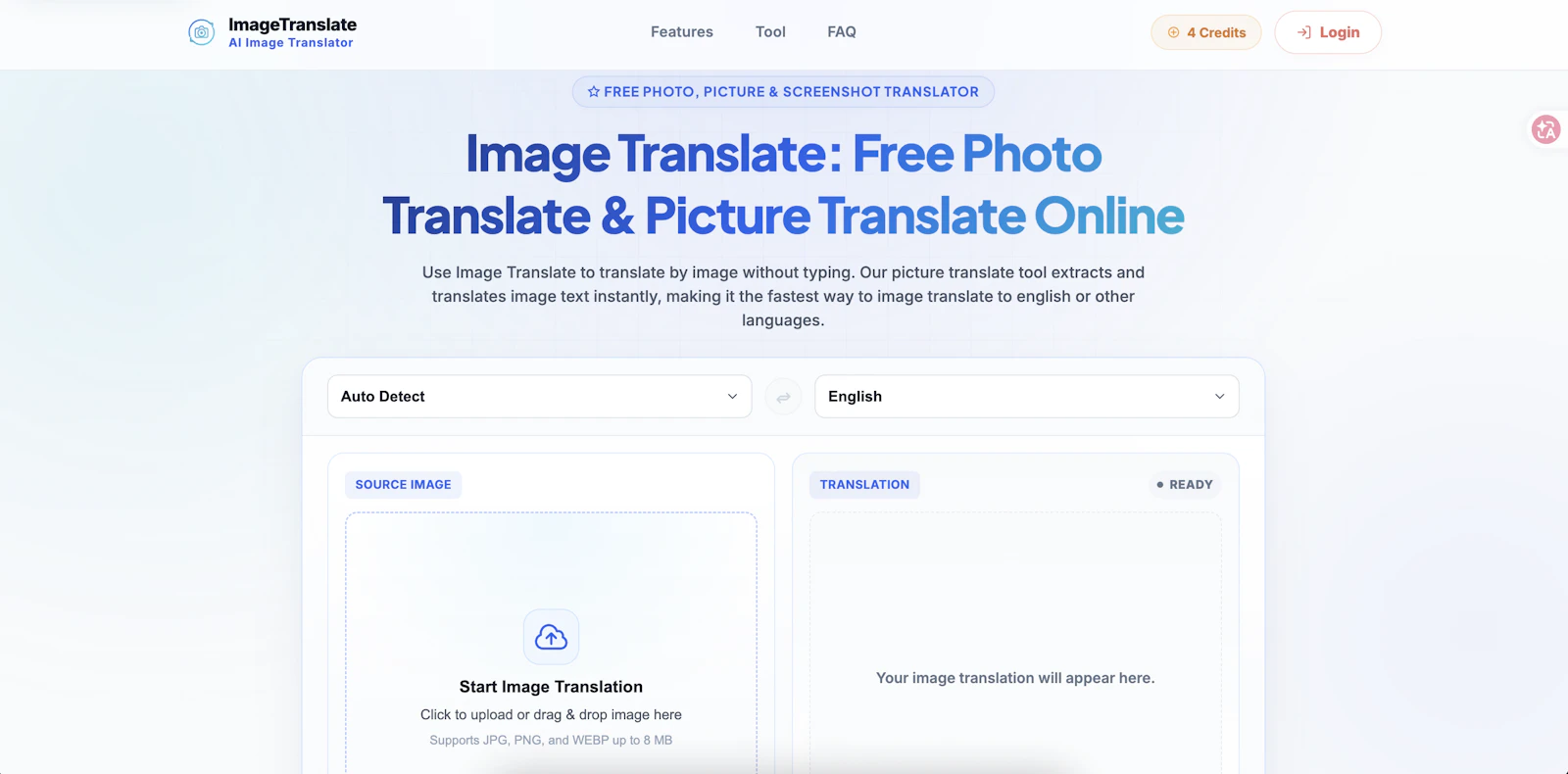Click the pink translate extension floating icon
The width and height of the screenshot is (1568, 774).
click(x=1546, y=129)
